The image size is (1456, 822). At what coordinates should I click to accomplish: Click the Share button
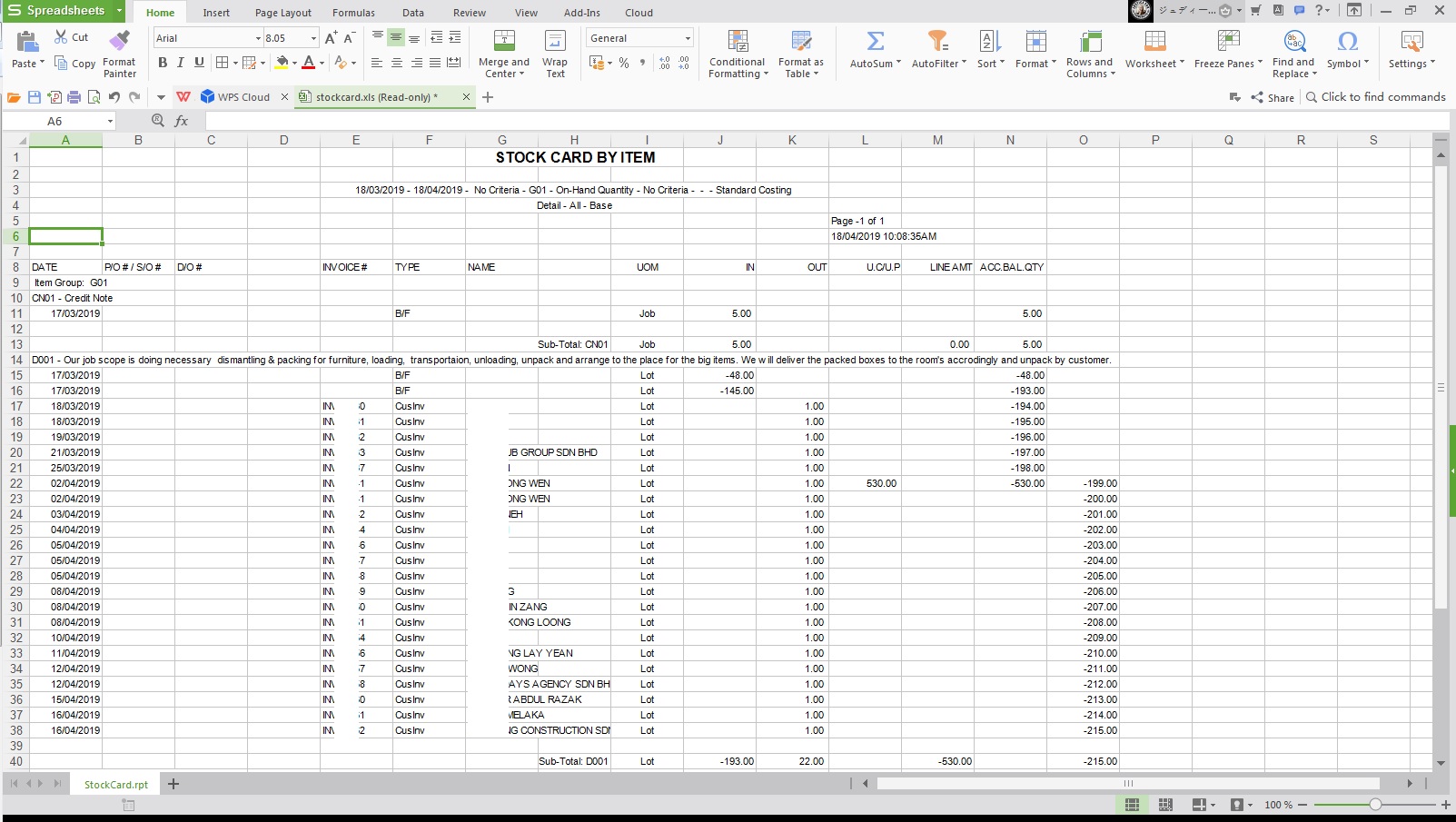tap(1273, 97)
